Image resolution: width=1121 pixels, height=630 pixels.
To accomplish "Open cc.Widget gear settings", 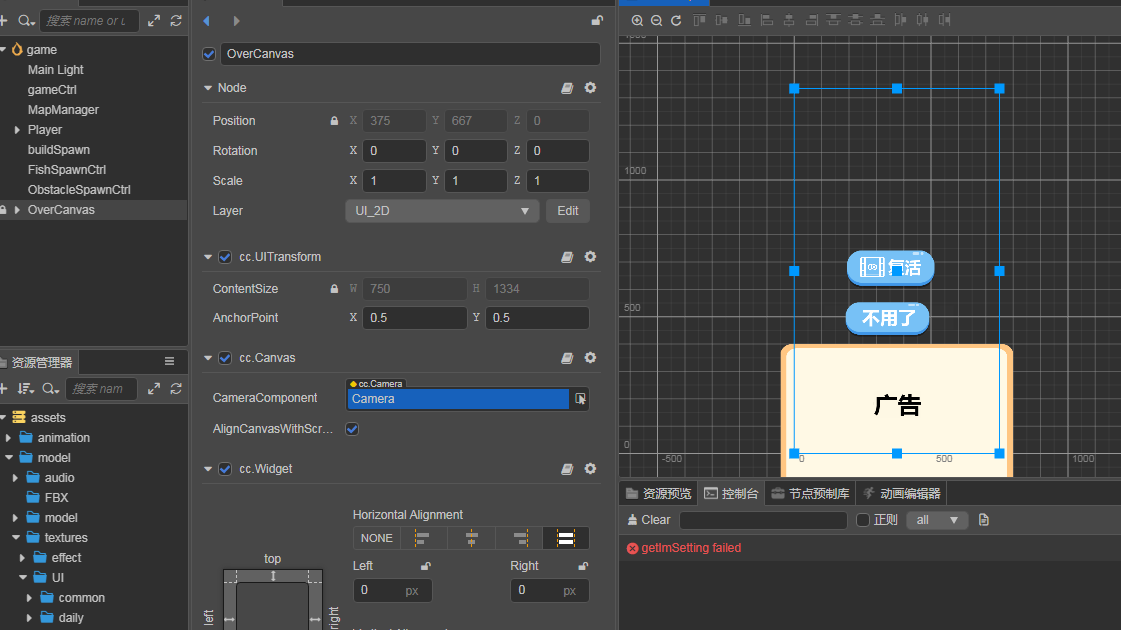I will [x=590, y=468].
